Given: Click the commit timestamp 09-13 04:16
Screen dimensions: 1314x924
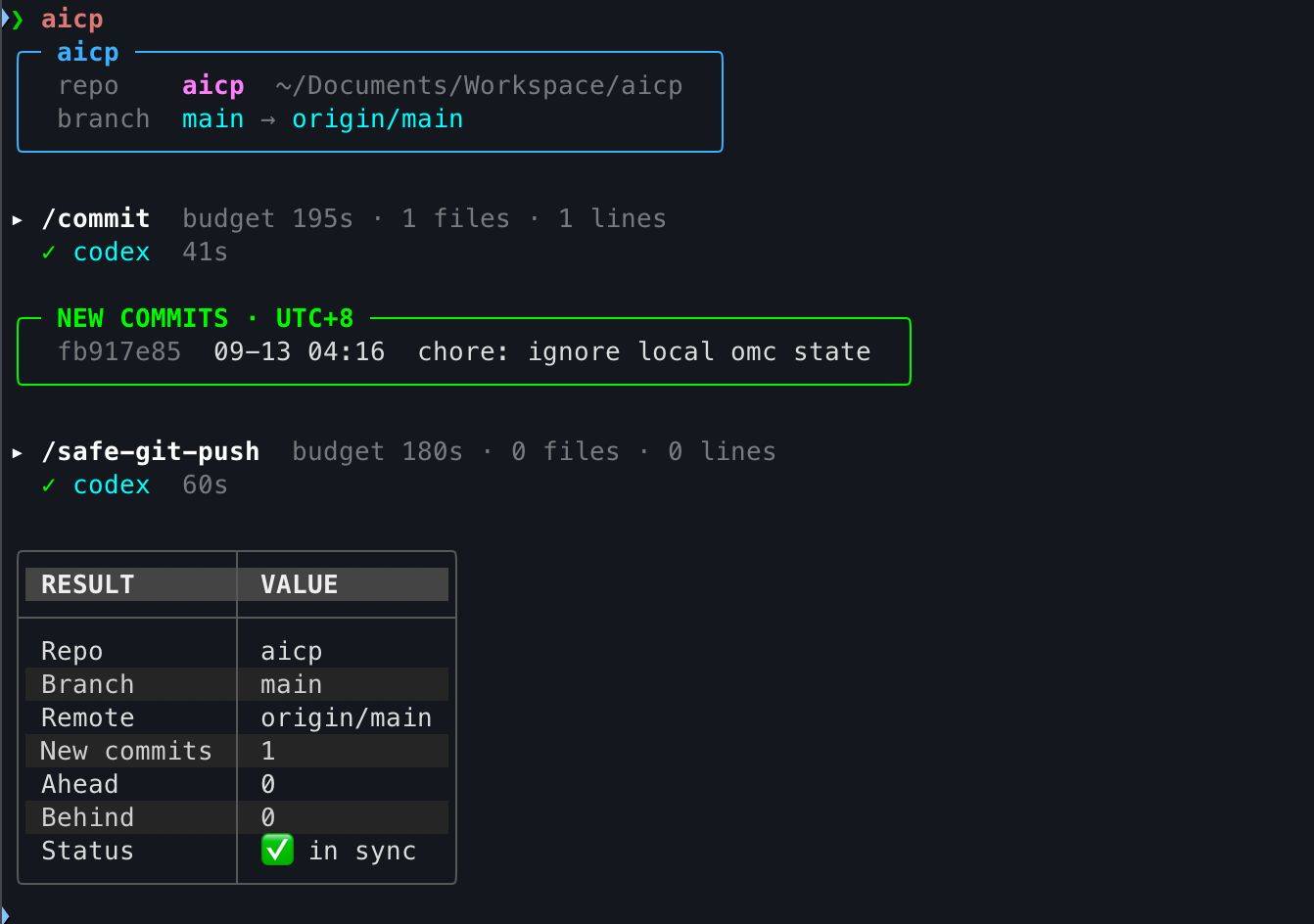Looking at the screenshot, I should [x=299, y=351].
